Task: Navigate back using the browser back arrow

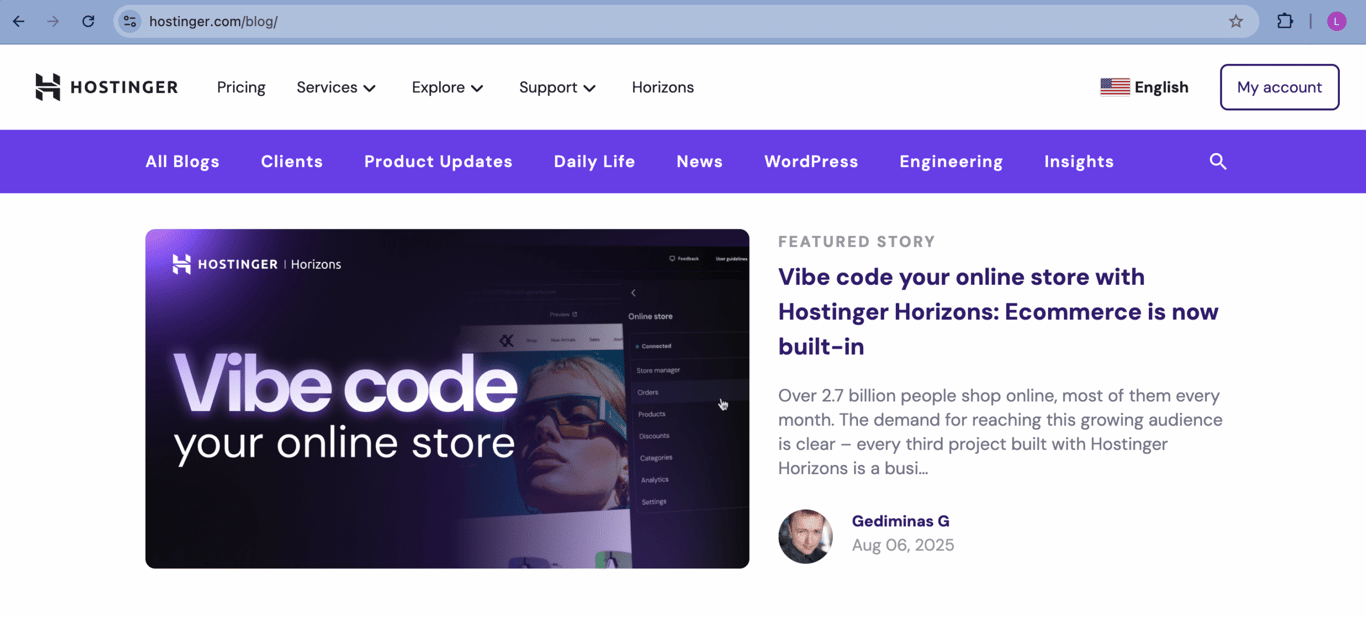Action: click(18, 20)
